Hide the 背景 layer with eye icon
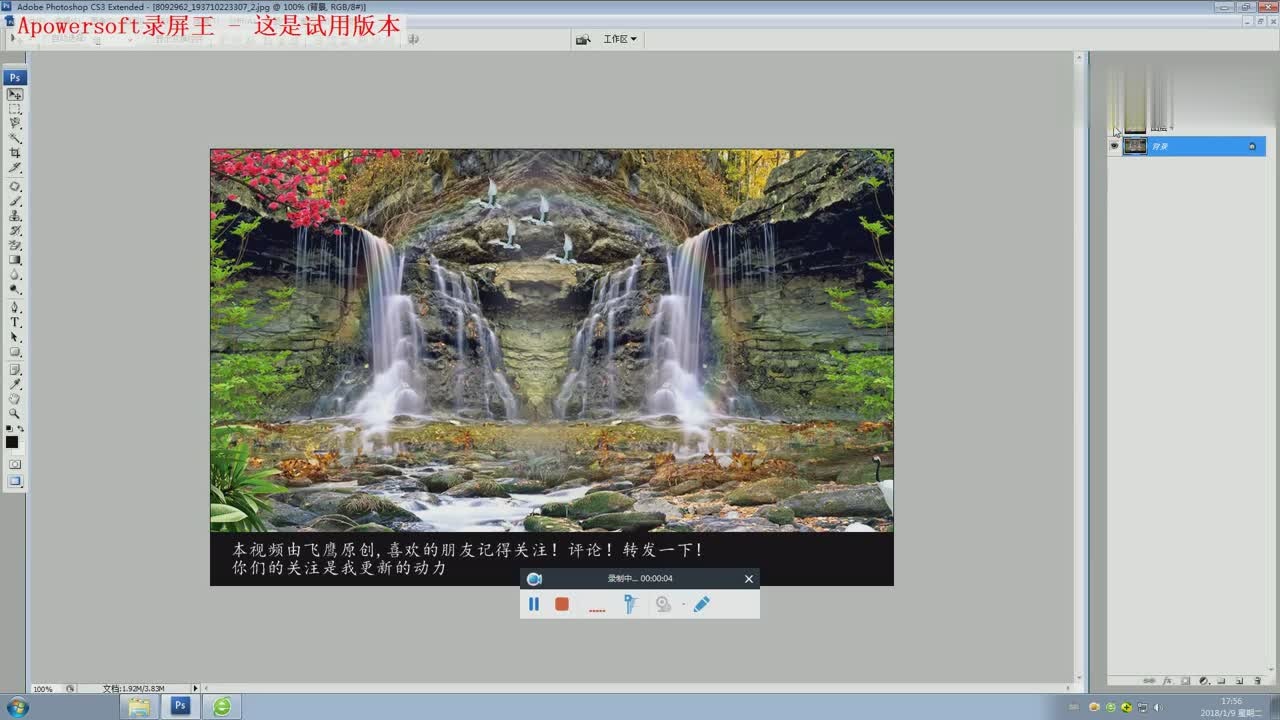This screenshot has width=1280, height=720. pos(1115,146)
